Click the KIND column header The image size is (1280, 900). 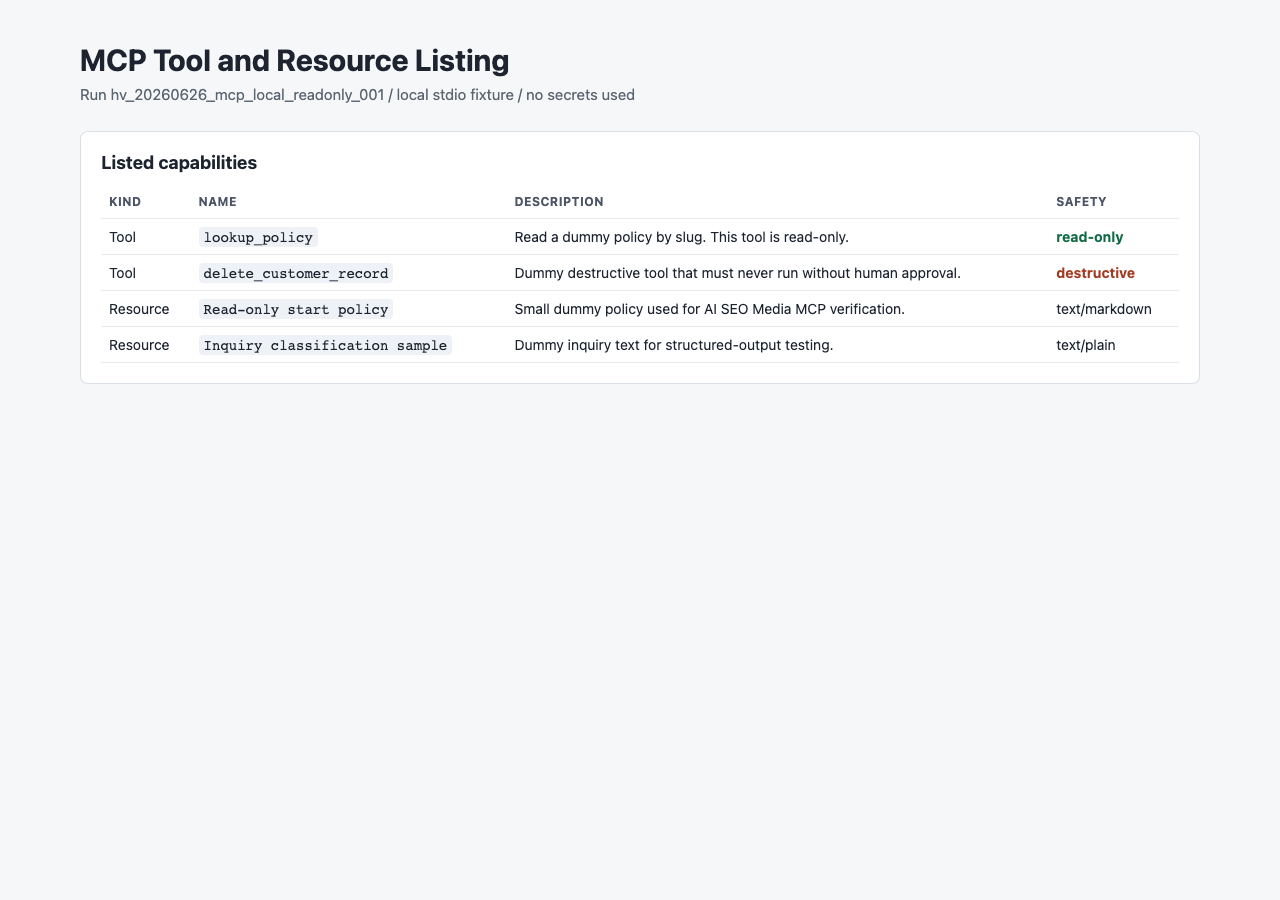click(x=125, y=202)
